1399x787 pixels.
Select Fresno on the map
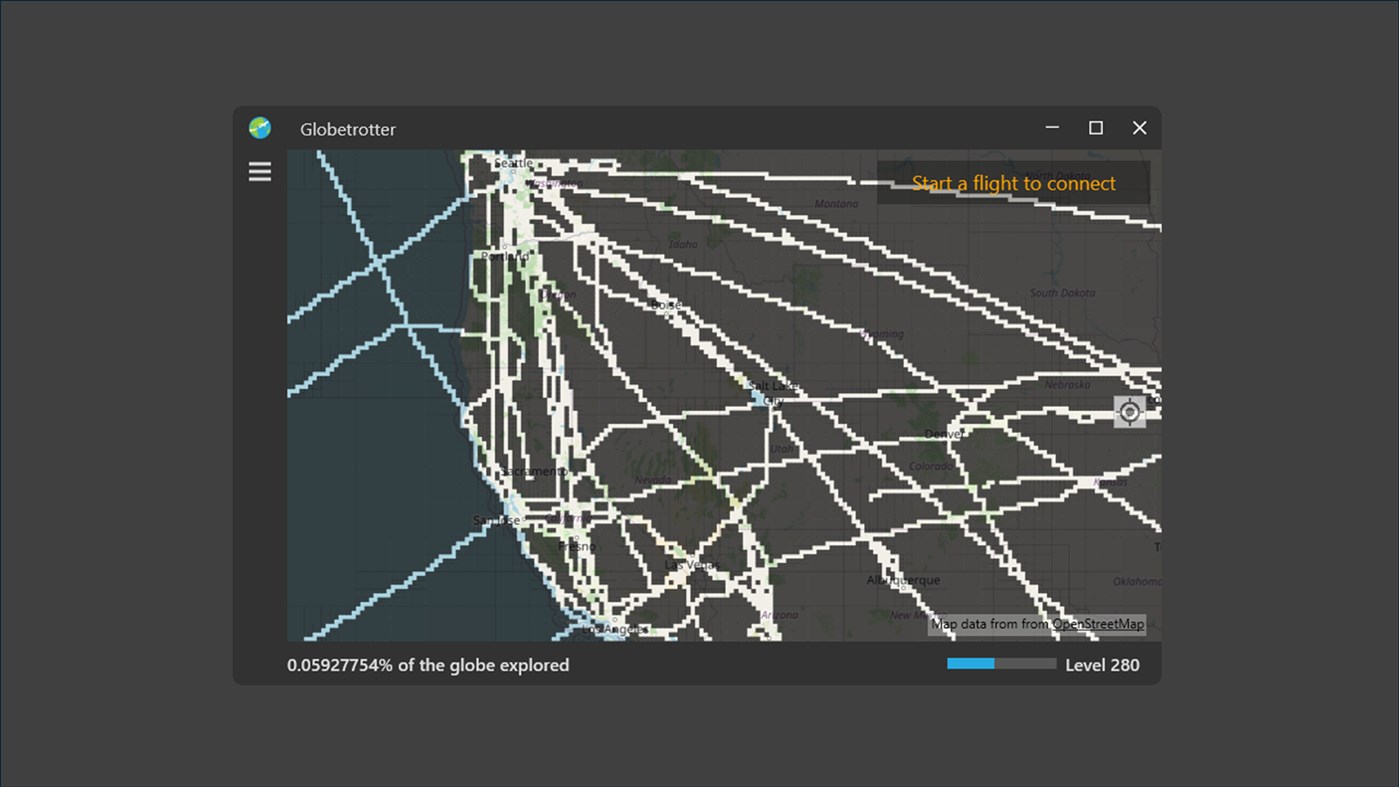577,547
